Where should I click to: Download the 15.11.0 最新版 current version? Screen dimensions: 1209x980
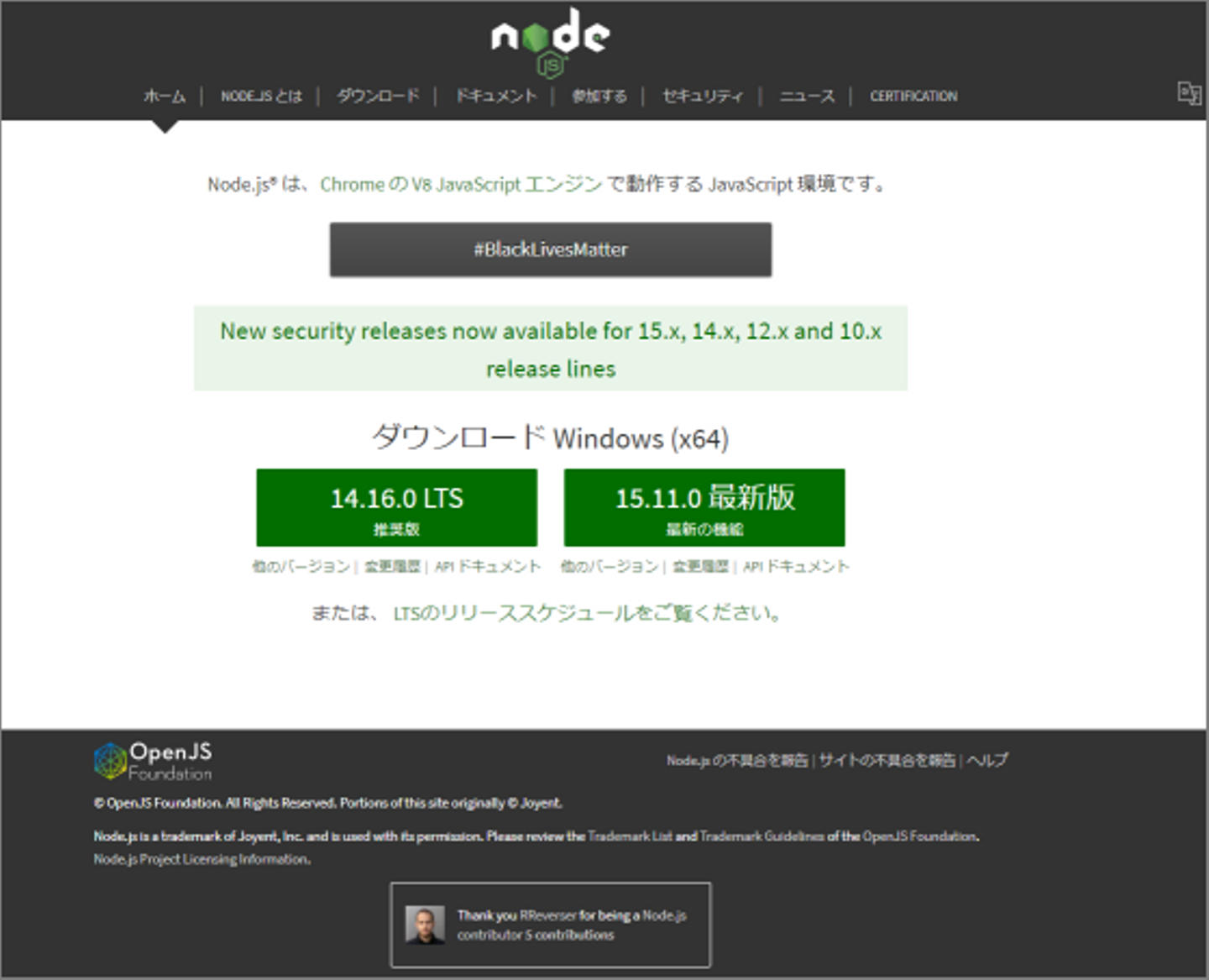click(704, 508)
